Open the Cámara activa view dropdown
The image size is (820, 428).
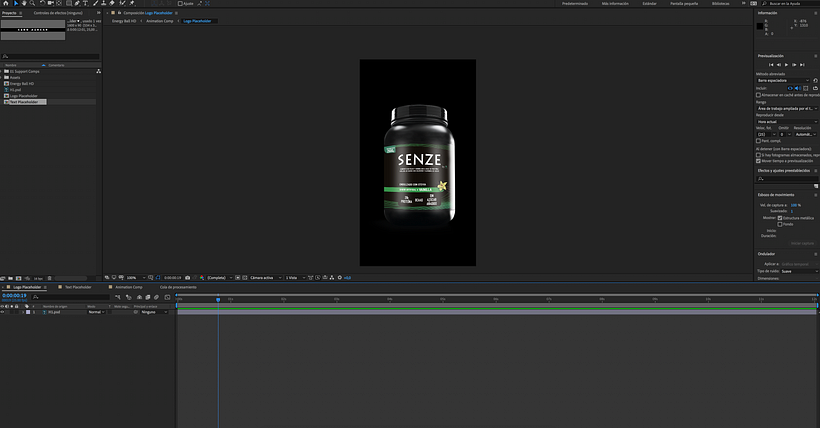click(x=266, y=278)
